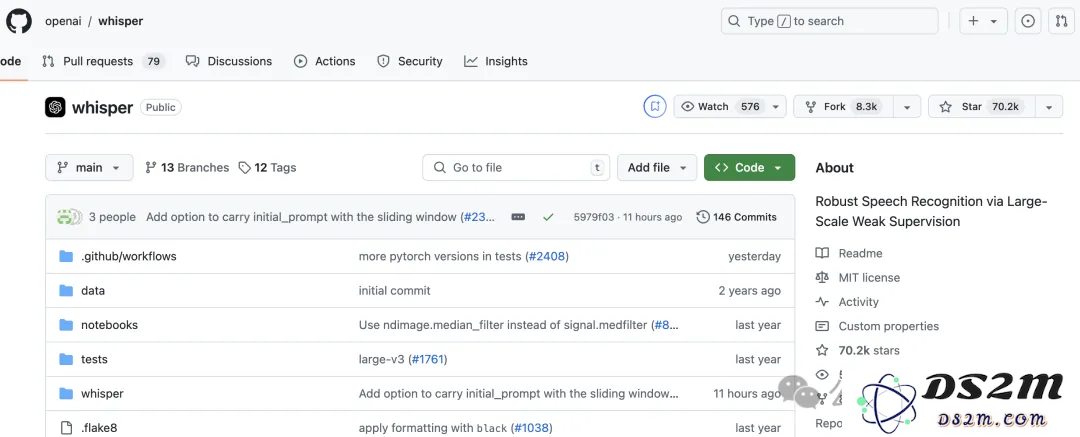Click the large-v3 commit message
The width and height of the screenshot is (1080, 437).
[x=382, y=359]
